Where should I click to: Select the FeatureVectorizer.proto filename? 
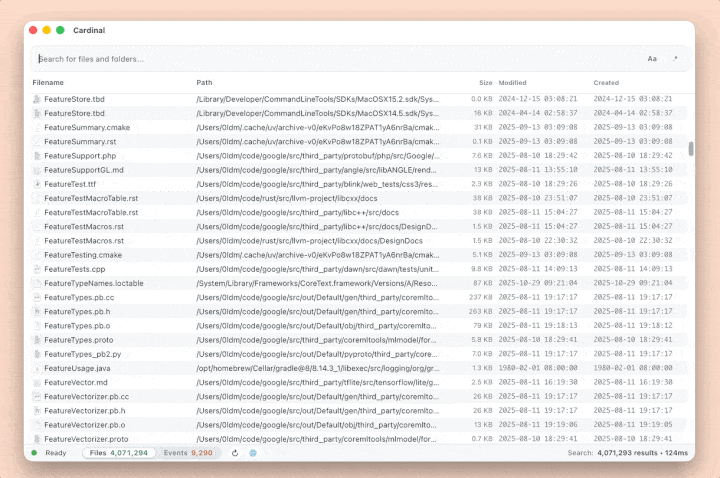tap(86, 439)
